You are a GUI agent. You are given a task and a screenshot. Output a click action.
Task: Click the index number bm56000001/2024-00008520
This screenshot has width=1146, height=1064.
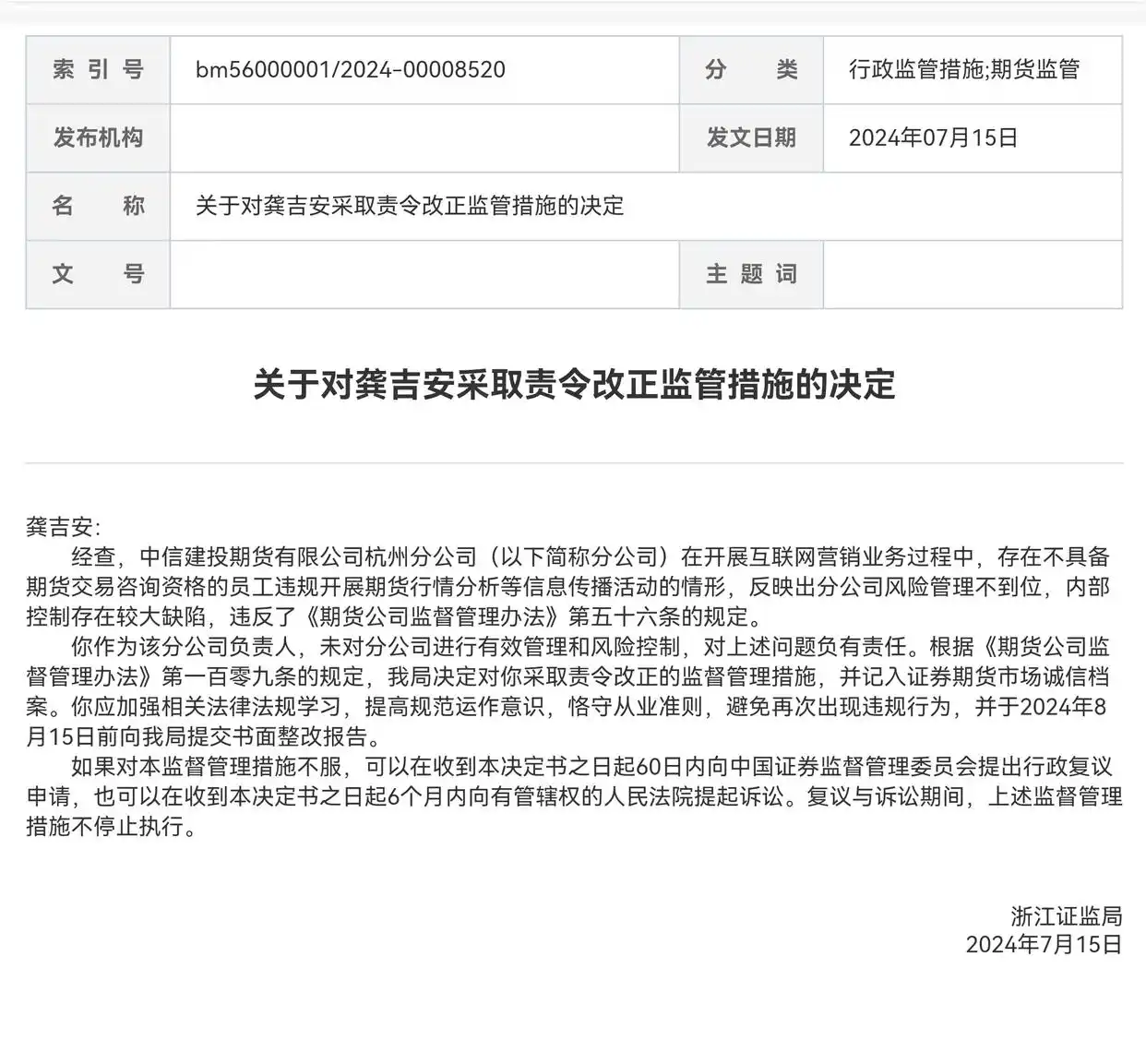349,69
